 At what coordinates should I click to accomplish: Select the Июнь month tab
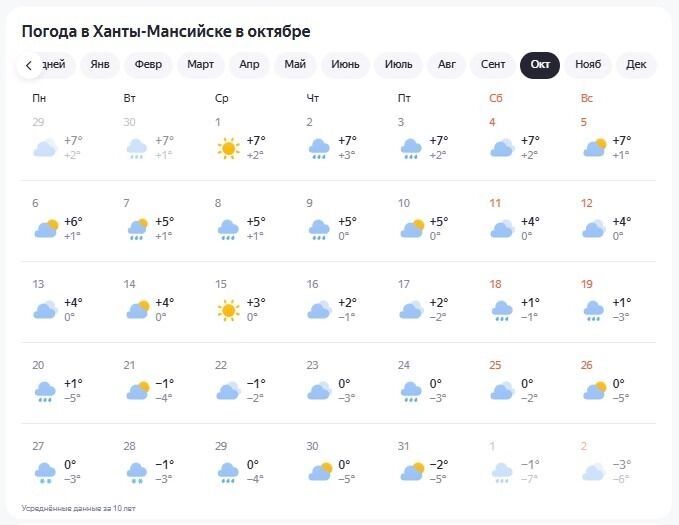tap(345, 65)
